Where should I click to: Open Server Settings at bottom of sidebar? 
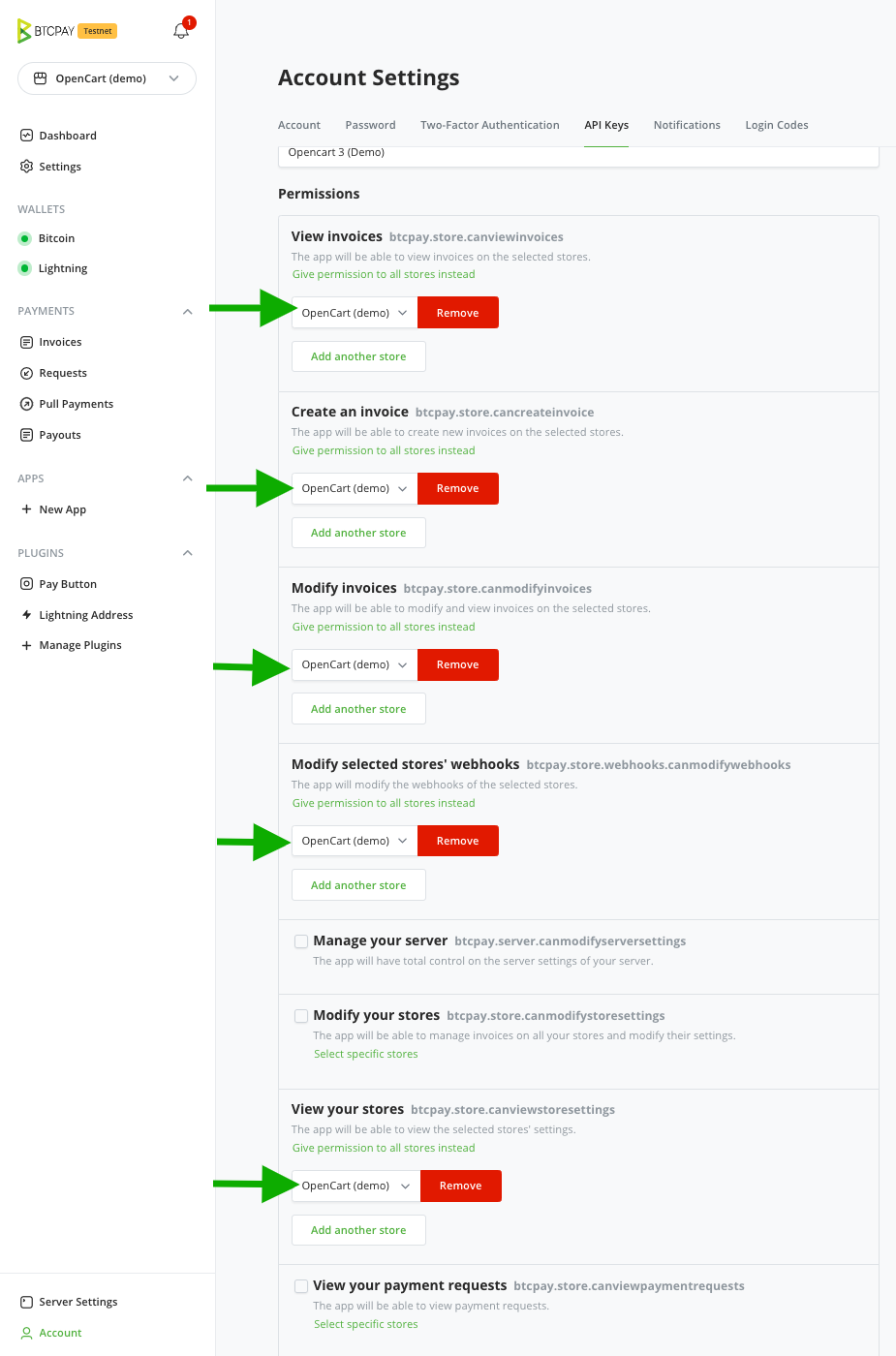(77, 1301)
